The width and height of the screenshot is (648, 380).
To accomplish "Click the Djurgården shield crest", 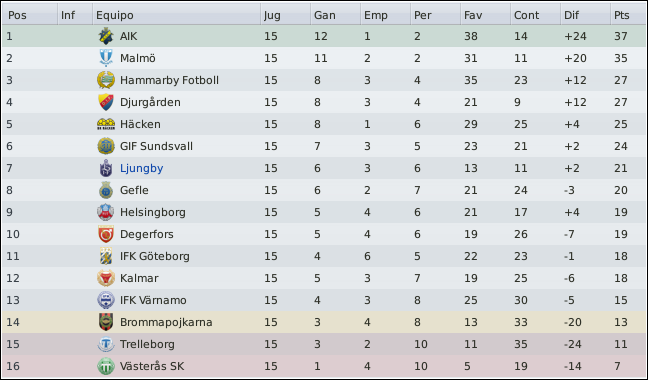I will 106,102.
